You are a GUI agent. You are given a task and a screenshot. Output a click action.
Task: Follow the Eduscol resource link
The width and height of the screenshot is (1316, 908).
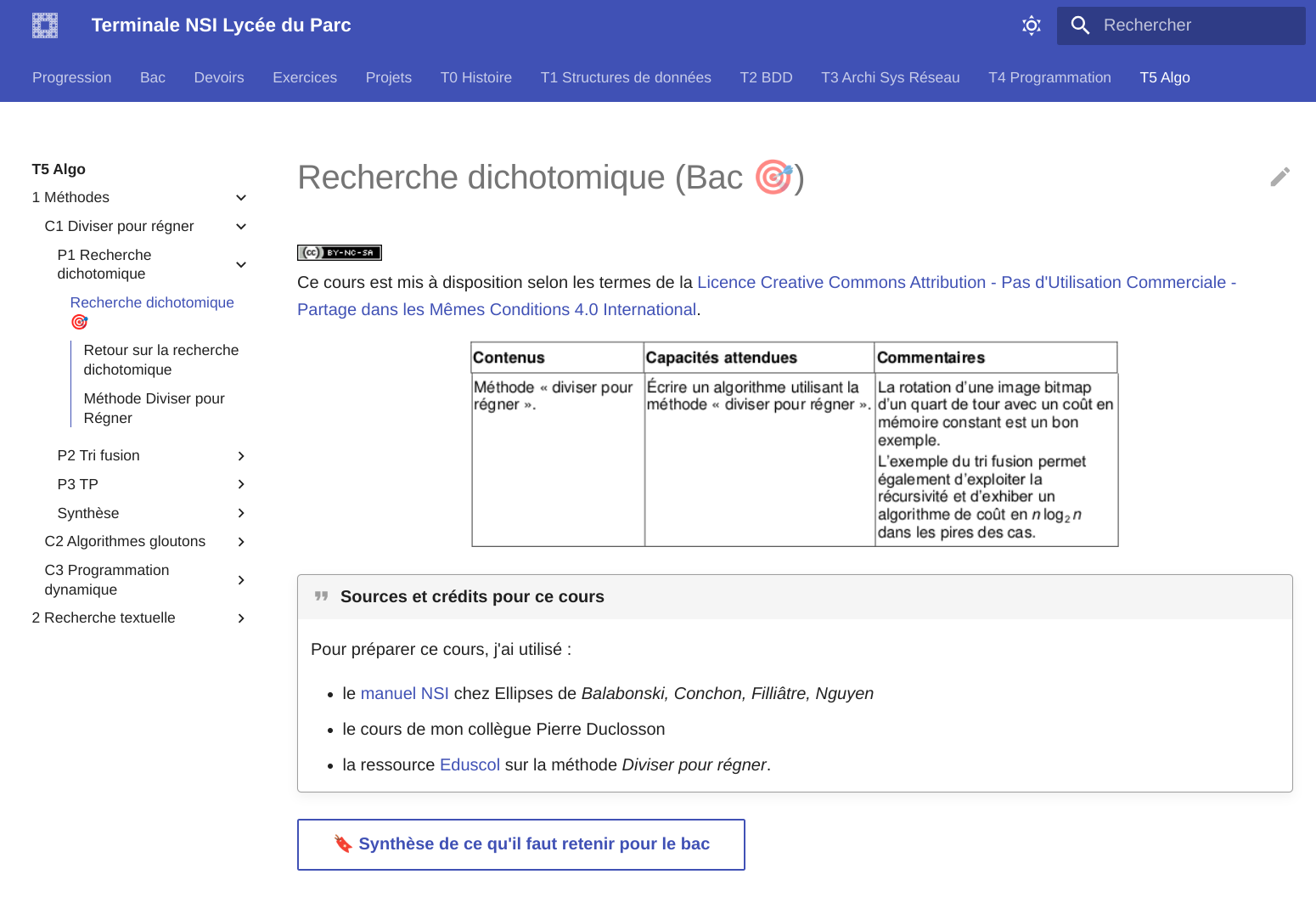coord(470,764)
